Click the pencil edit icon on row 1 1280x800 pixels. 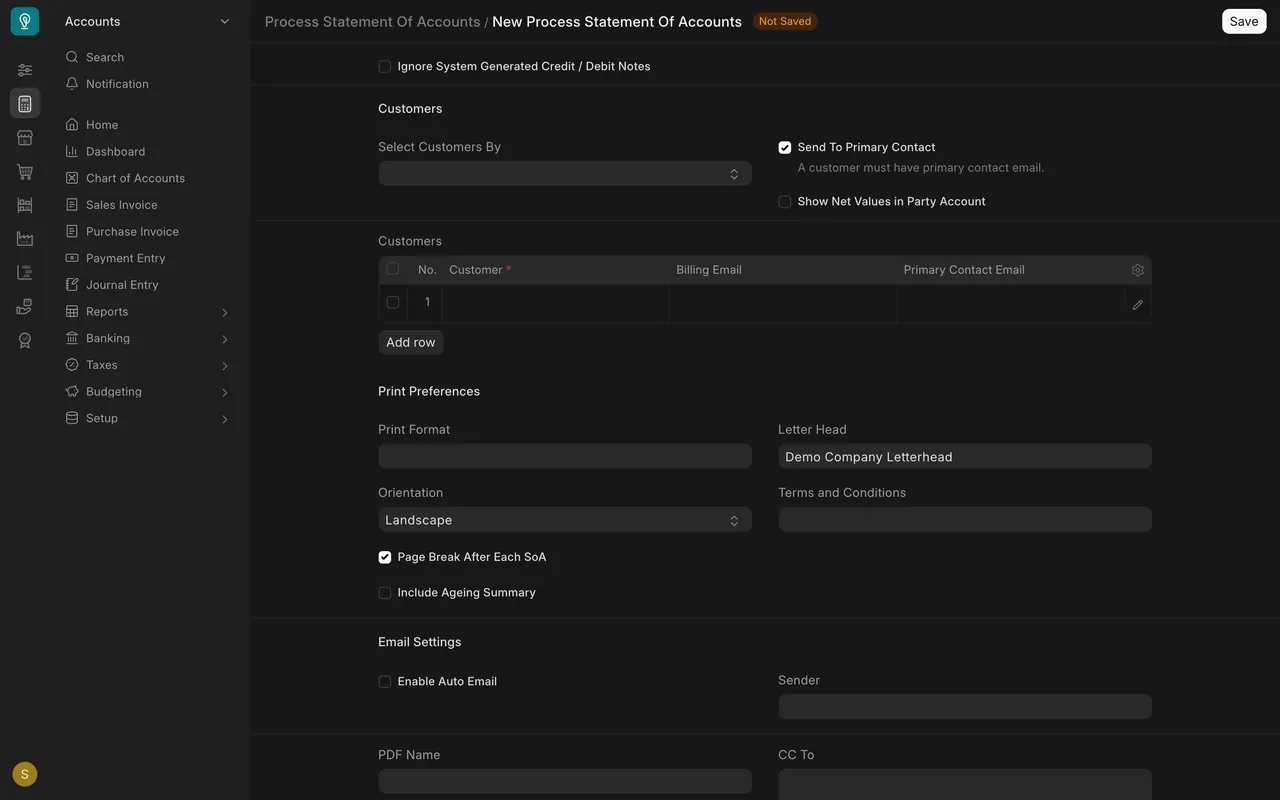pos(1137,304)
